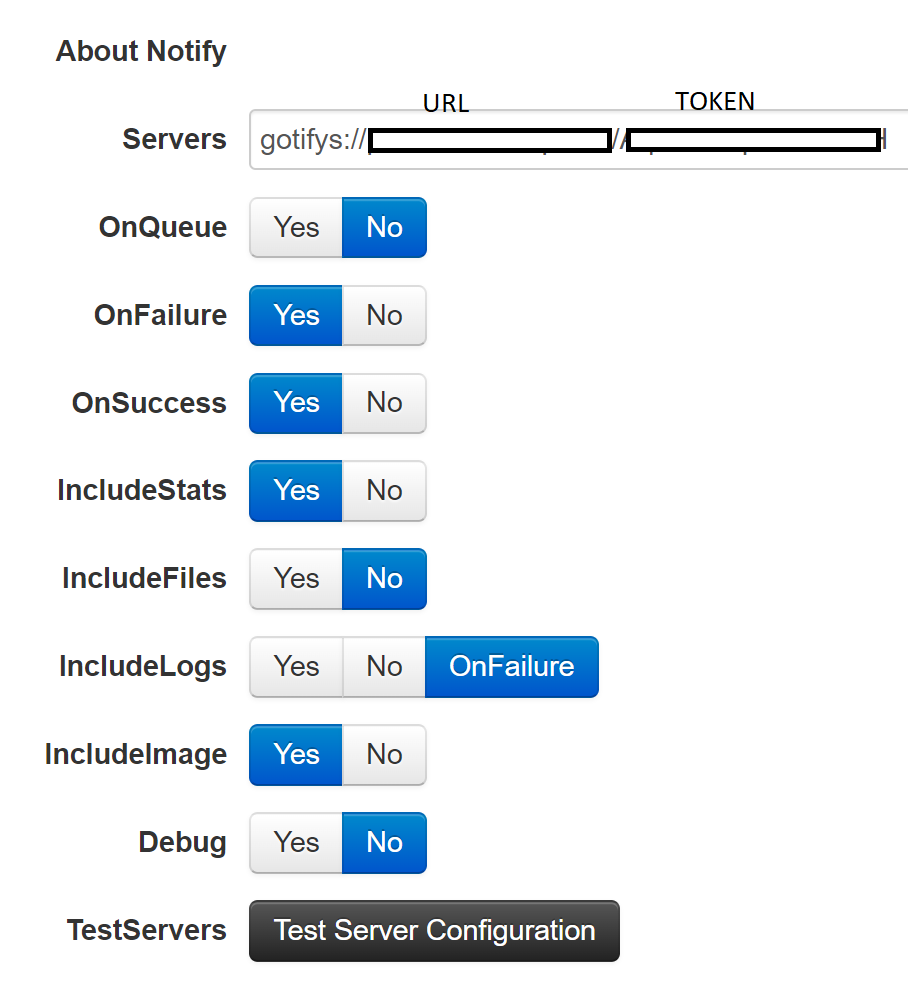Enable OnQueue notifications by clicking Yes
This screenshot has width=908, height=998.
[x=295, y=227]
